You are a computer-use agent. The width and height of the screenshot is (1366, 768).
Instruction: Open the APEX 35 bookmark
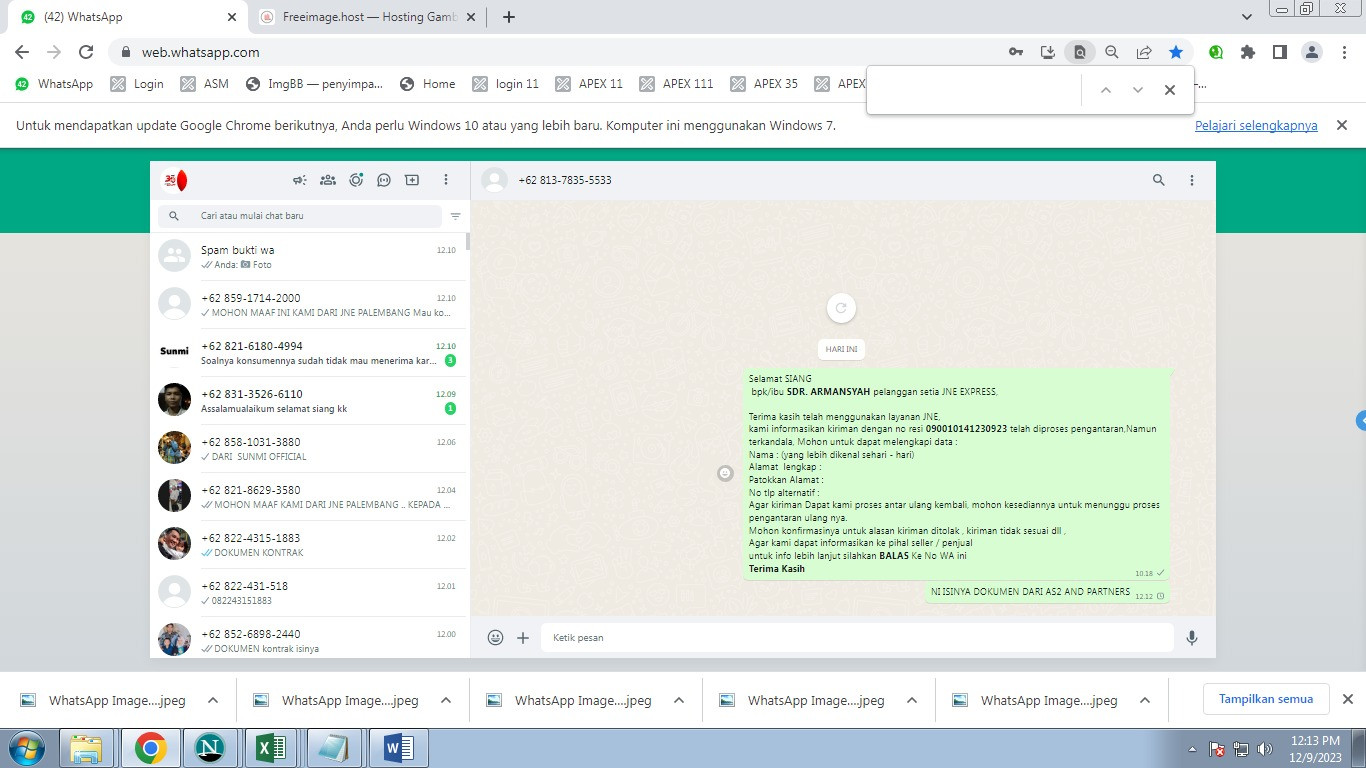764,84
